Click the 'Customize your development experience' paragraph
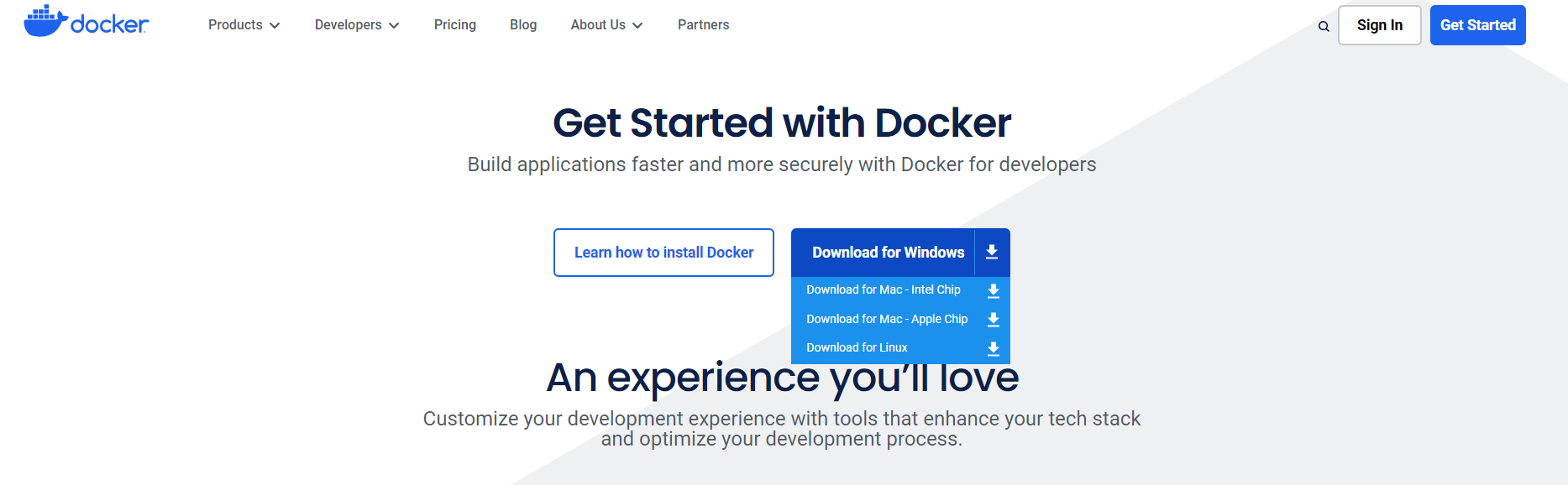 tap(782, 429)
